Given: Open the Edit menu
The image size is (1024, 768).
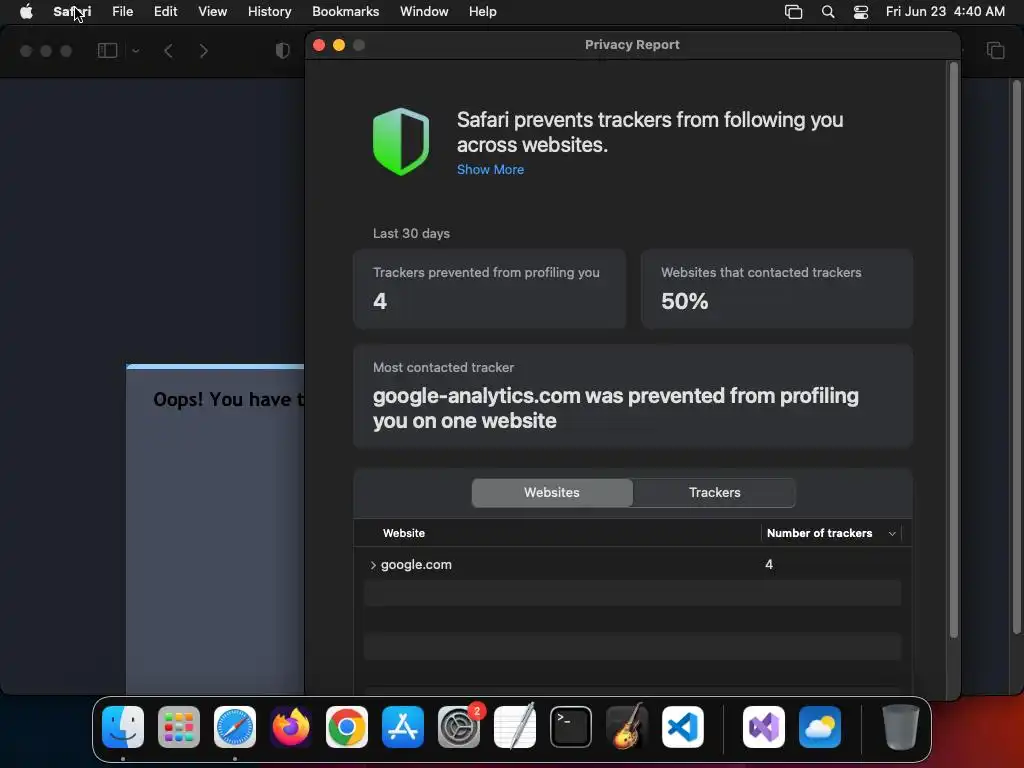Looking at the screenshot, I should point(165,12).
